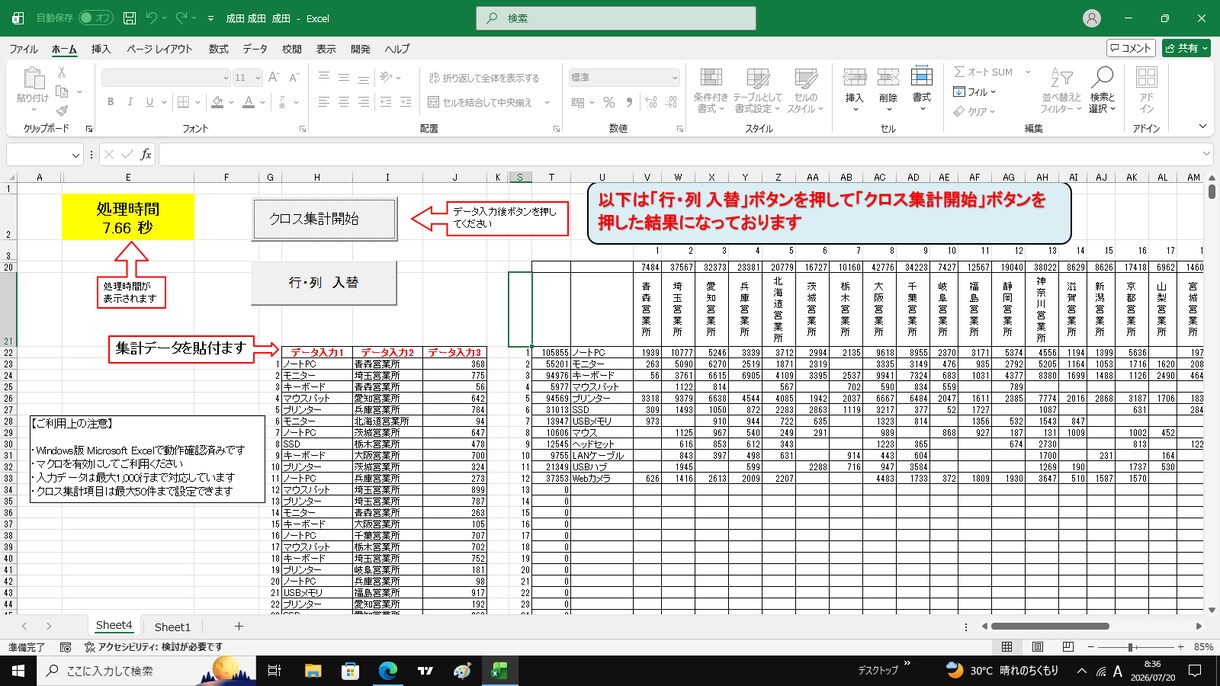Screen dimensions: 1220x686
Task: Open Find & Select (検索と選択)
Action: (x=1102, y=90)
